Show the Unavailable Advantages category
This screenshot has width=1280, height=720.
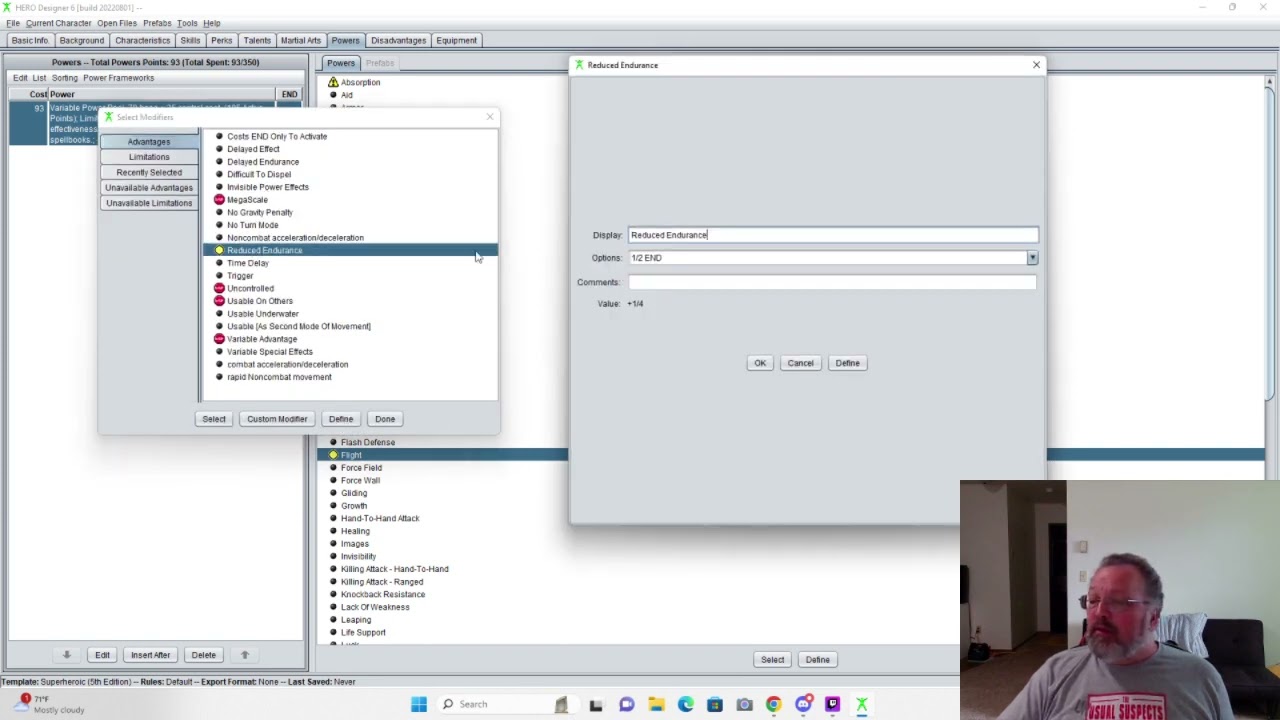(x=149, y=188)
